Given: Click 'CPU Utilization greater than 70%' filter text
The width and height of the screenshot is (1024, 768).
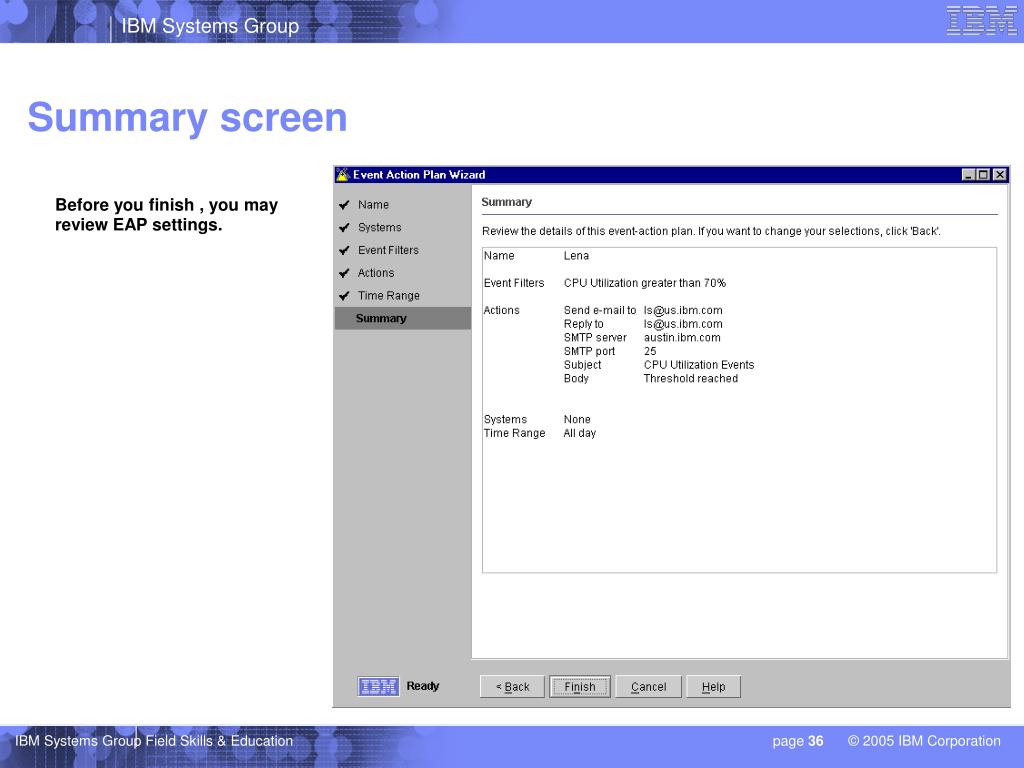Looking at the screenshot, I should coord(645,283).
